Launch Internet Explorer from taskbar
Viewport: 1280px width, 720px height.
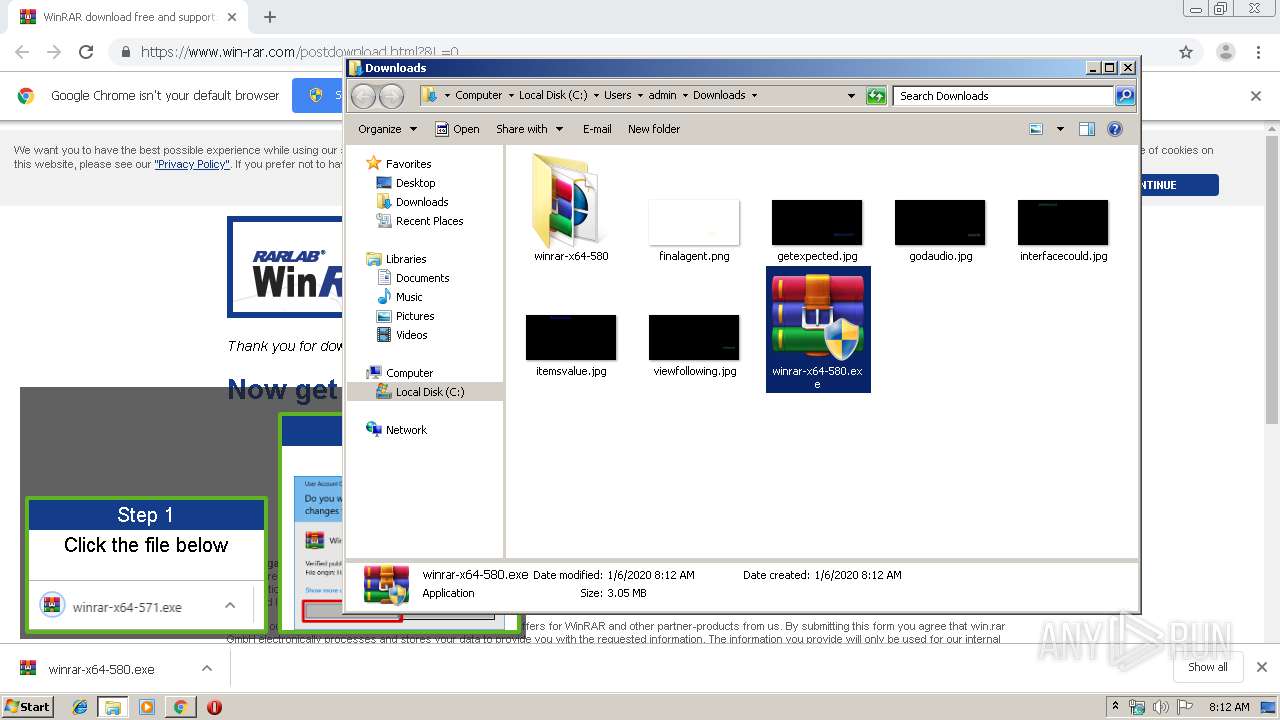click(80, 707)
